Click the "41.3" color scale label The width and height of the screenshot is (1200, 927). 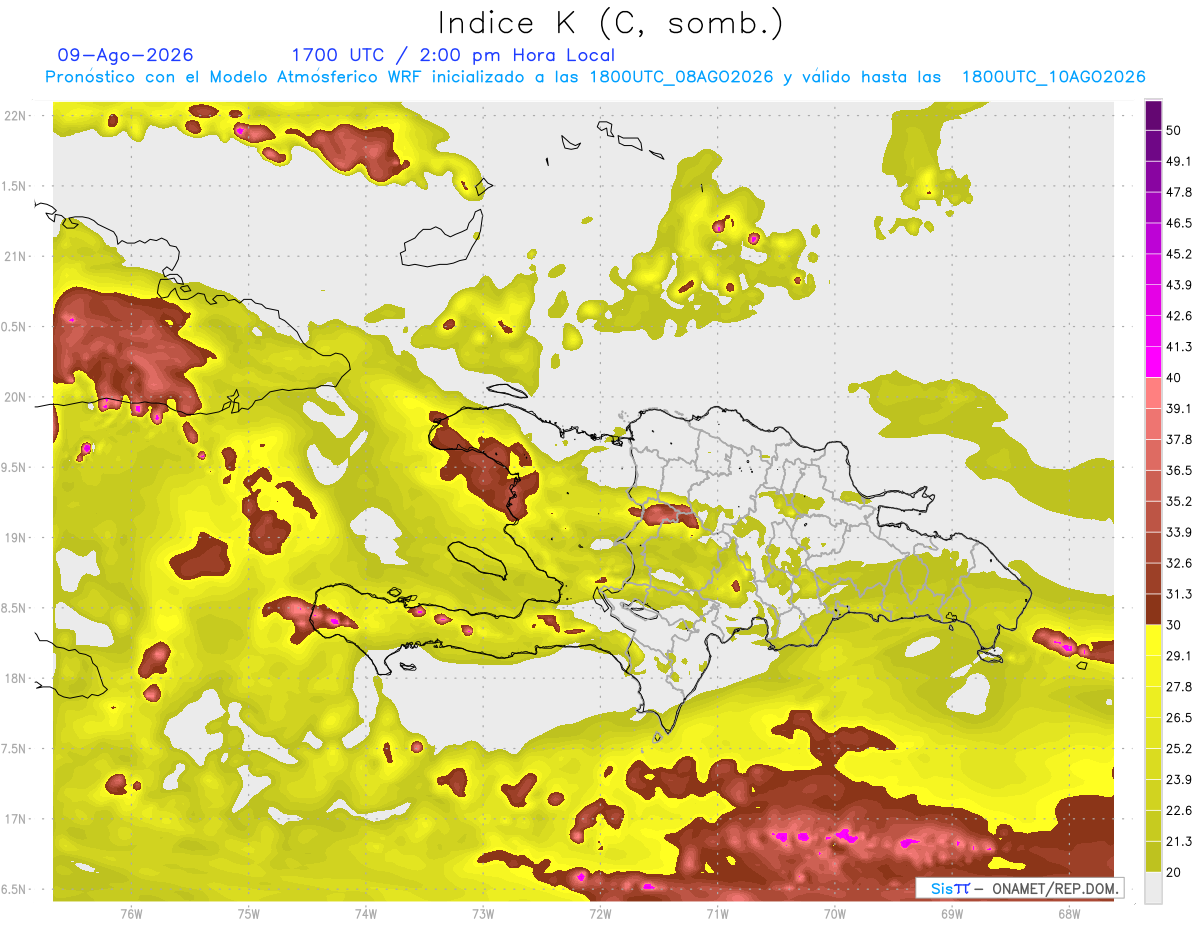click(1179, 347)
